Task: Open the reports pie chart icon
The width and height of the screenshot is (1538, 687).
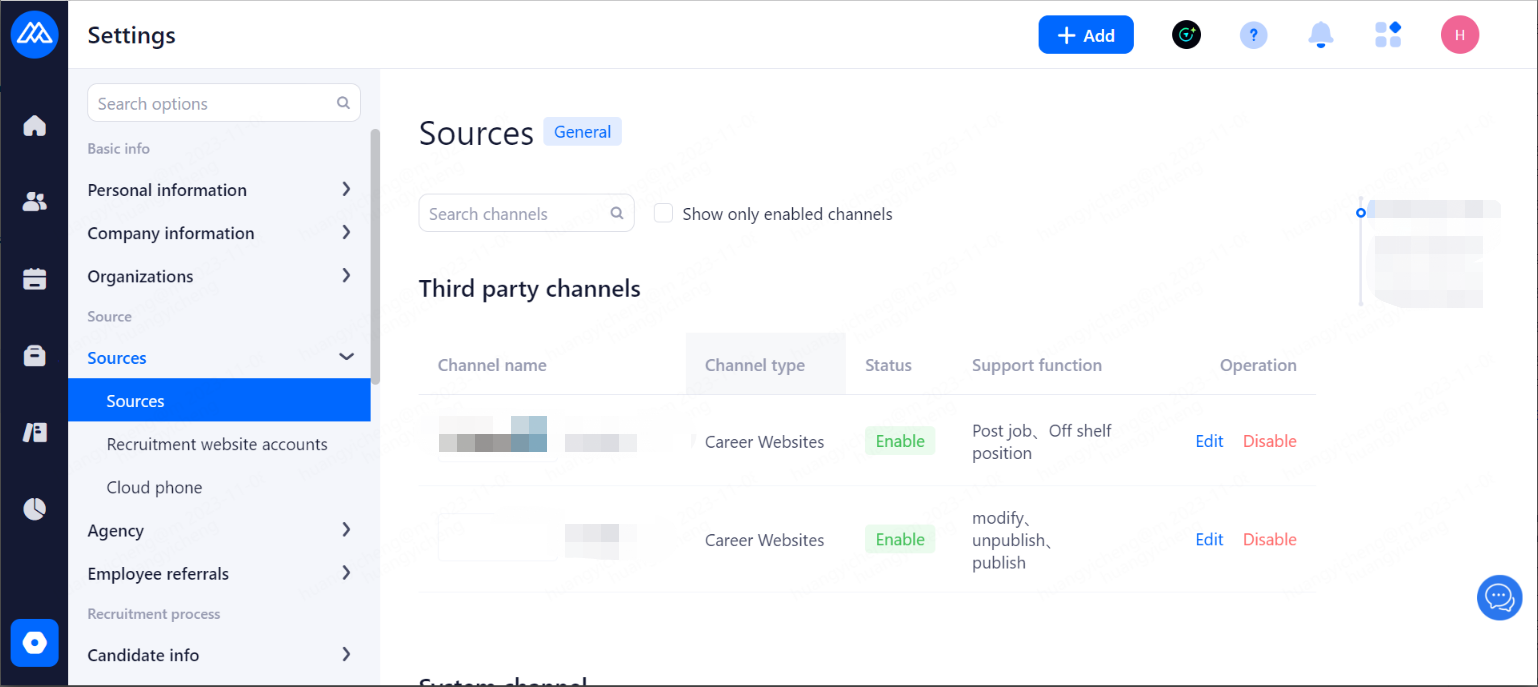Action: click(x=35, y=509)
